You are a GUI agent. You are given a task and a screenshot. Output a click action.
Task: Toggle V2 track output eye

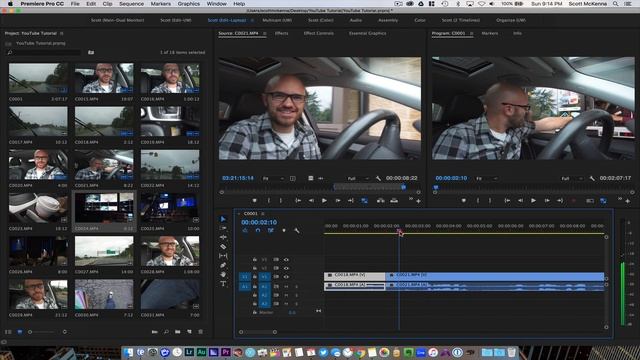click(x=286, y=268)
